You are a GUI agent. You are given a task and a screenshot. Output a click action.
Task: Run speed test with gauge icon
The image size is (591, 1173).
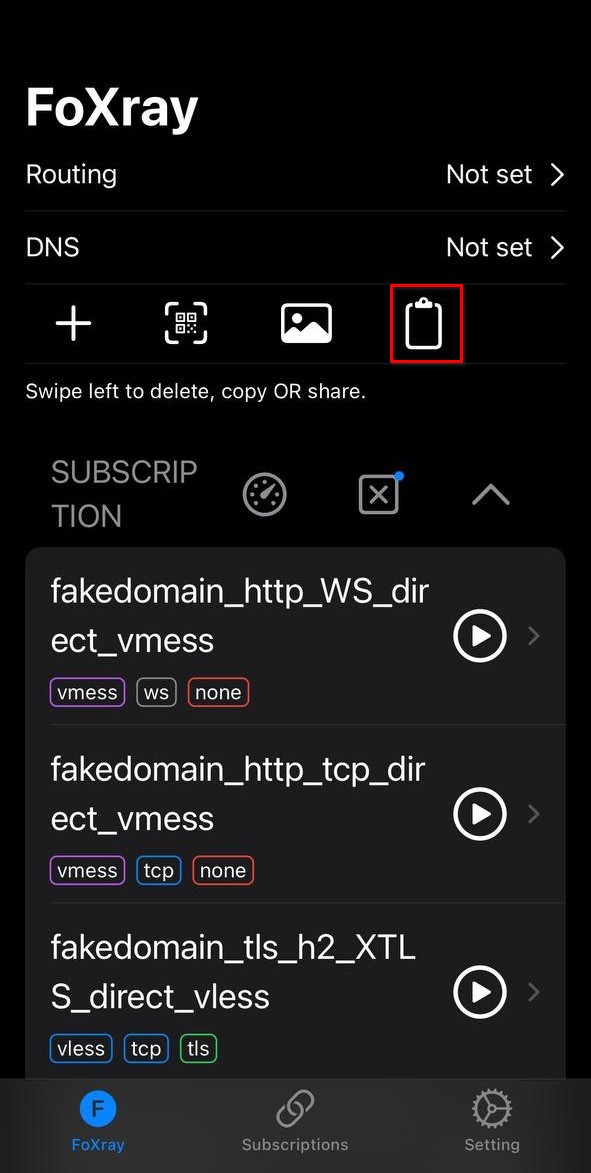pyautogui.click(x=265, y=494)
